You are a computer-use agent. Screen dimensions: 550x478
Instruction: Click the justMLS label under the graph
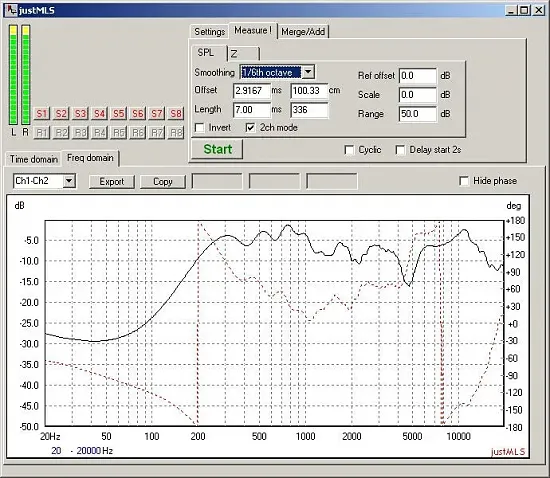pos(508,451)
